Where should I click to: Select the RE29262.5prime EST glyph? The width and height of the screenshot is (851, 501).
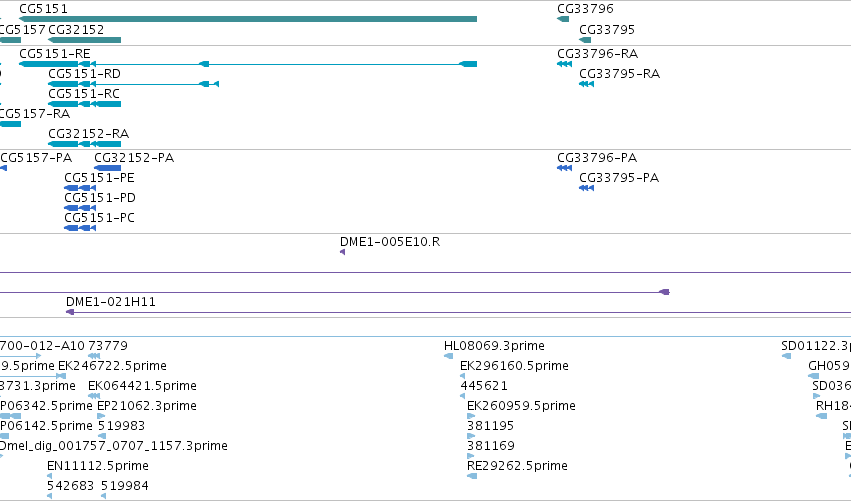[472, 476]
